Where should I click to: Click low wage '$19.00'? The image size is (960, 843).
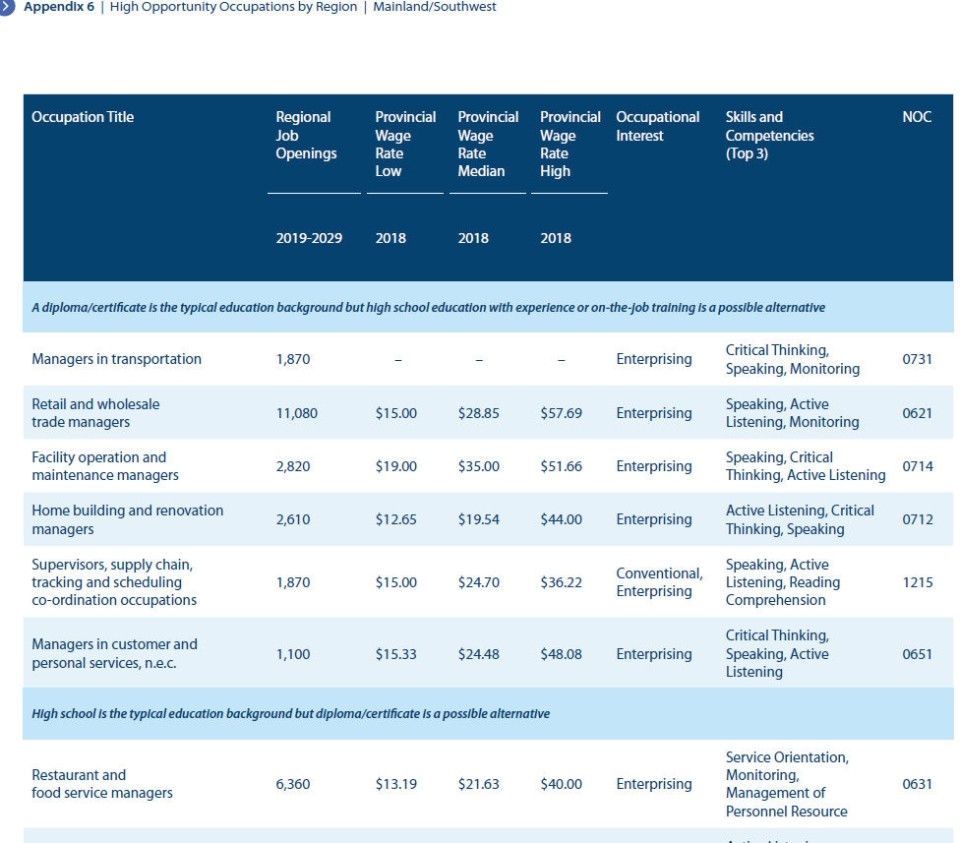pyautogui.click(x=396, y=466)
